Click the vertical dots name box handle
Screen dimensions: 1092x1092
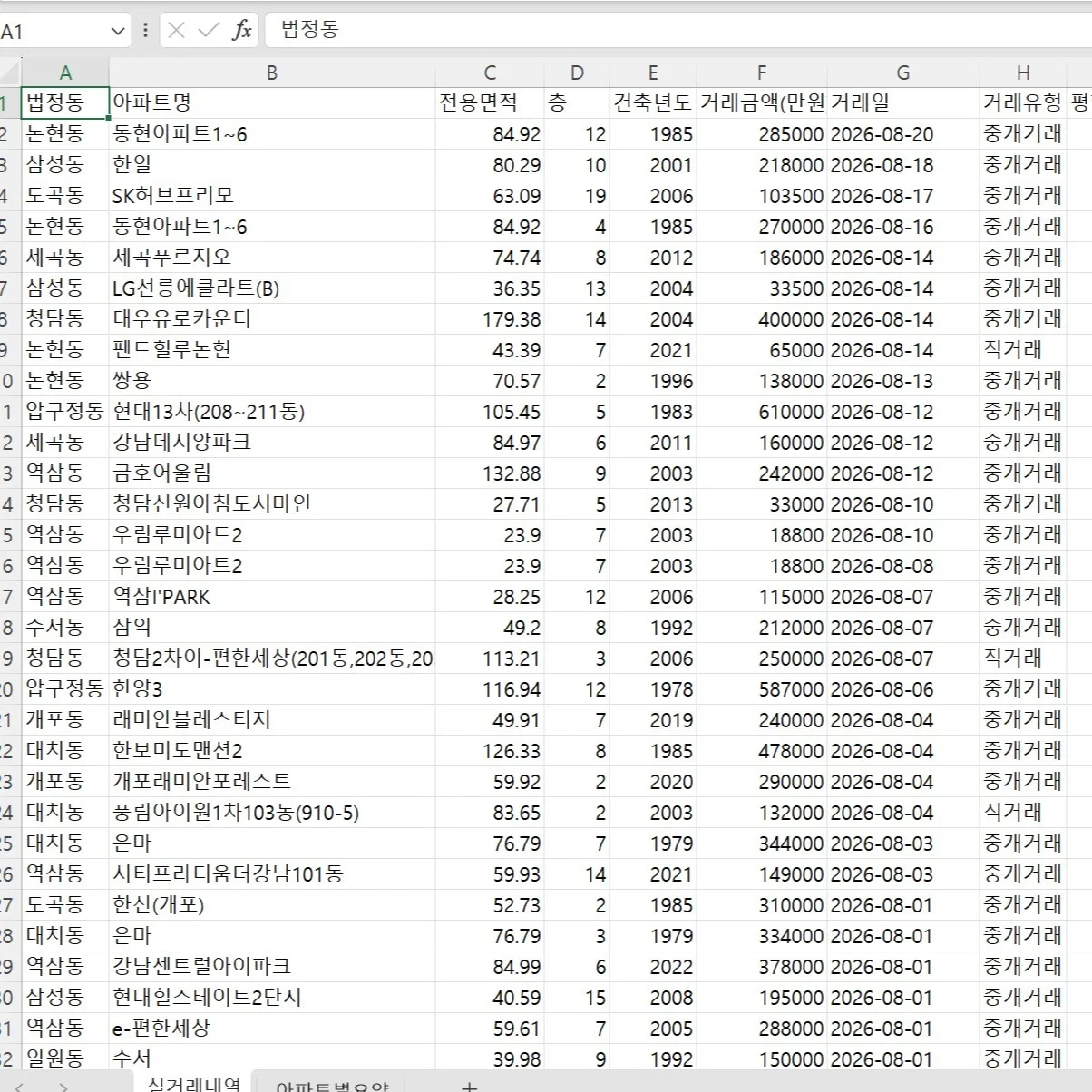145,31
